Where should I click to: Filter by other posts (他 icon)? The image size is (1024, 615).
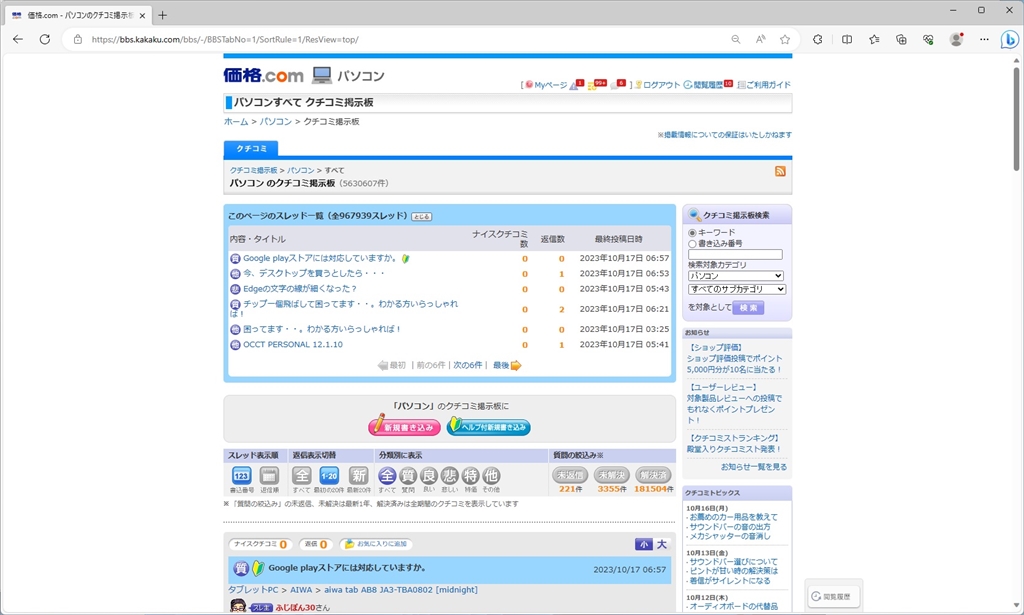click(492, 476)
